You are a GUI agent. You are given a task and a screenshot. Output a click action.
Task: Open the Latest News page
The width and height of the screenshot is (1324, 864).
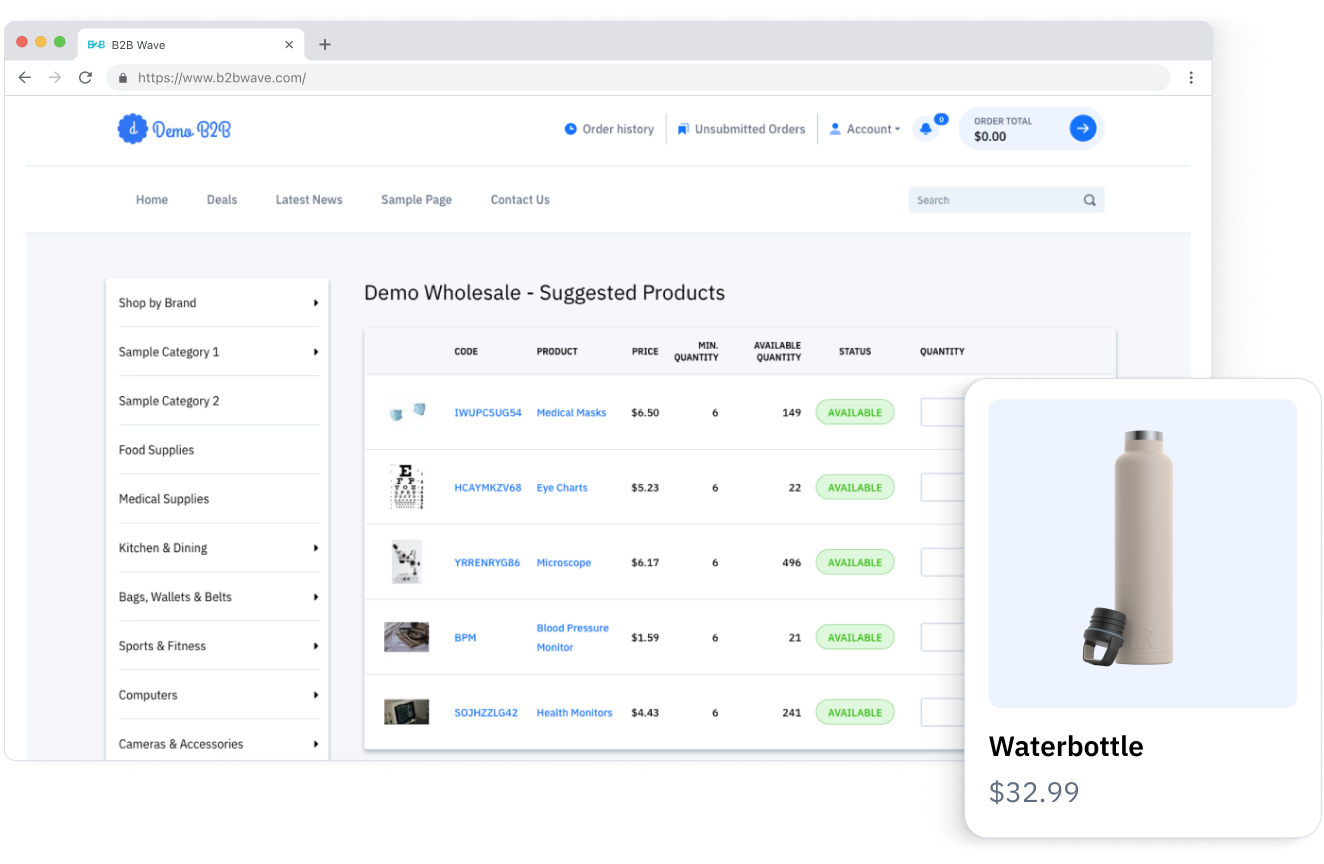click(x=309, y=200)
